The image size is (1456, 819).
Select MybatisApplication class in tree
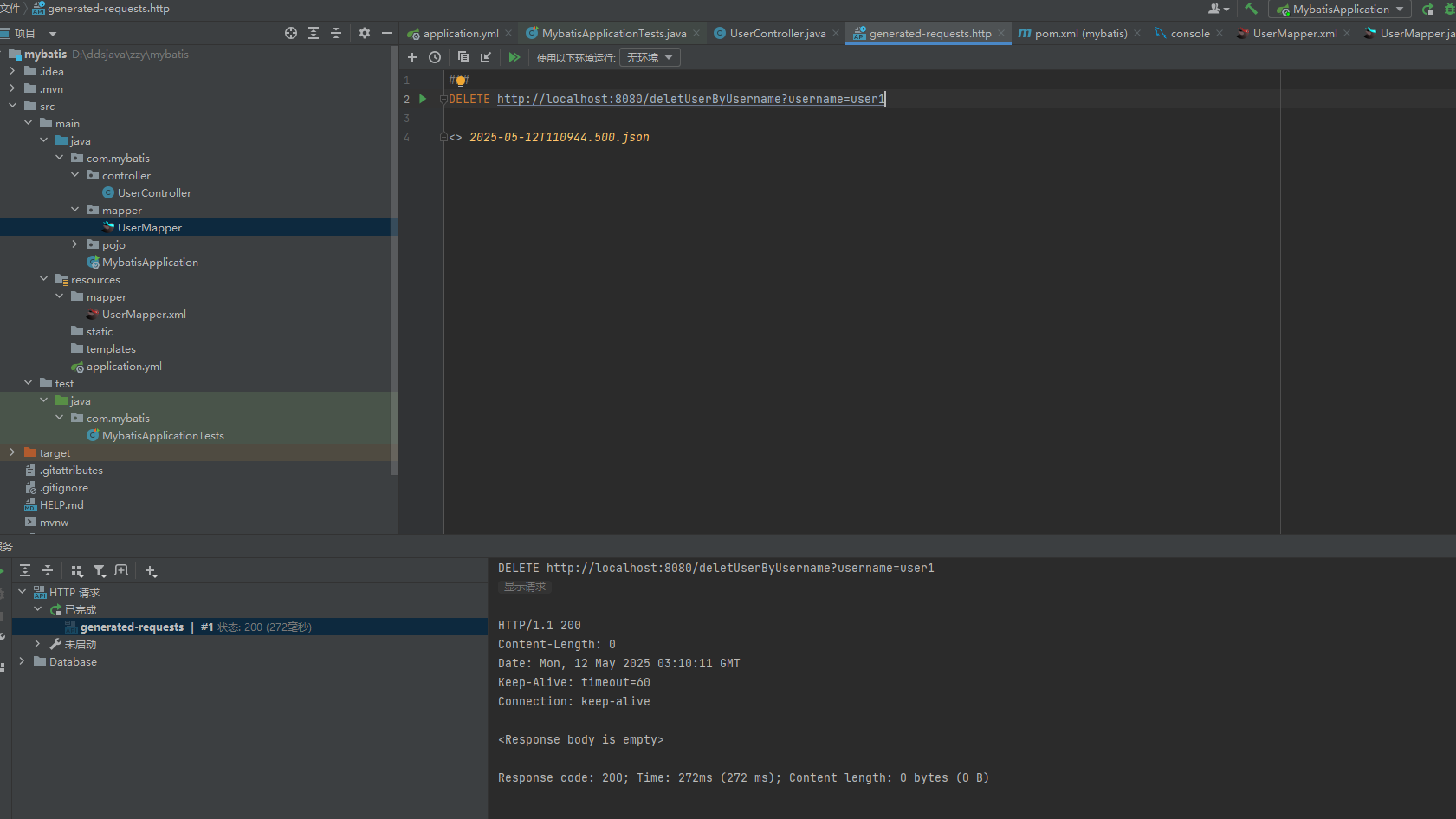tap(150, 262)
